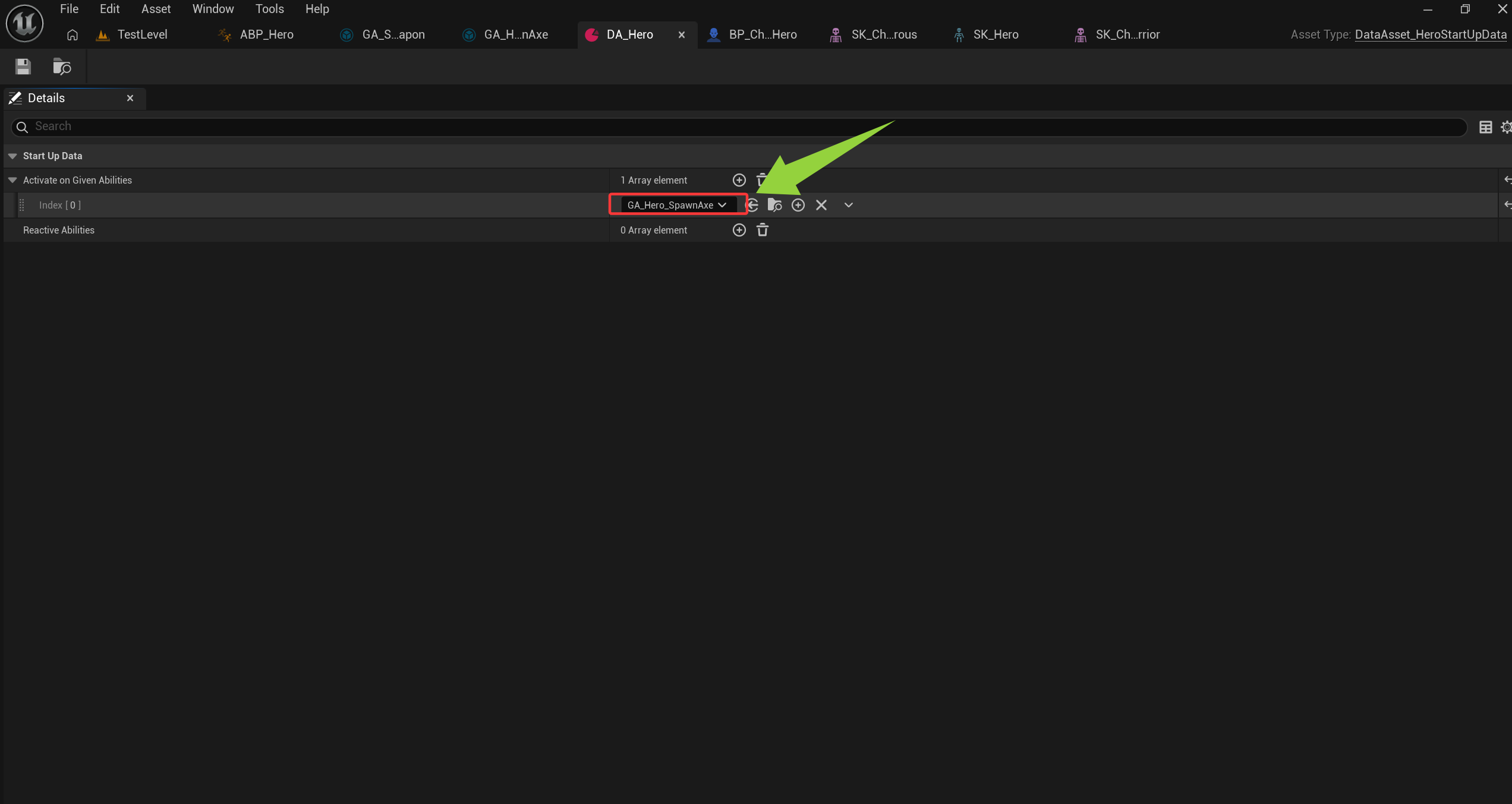
Task: Open the Asset menu
Action: [156, 9]
